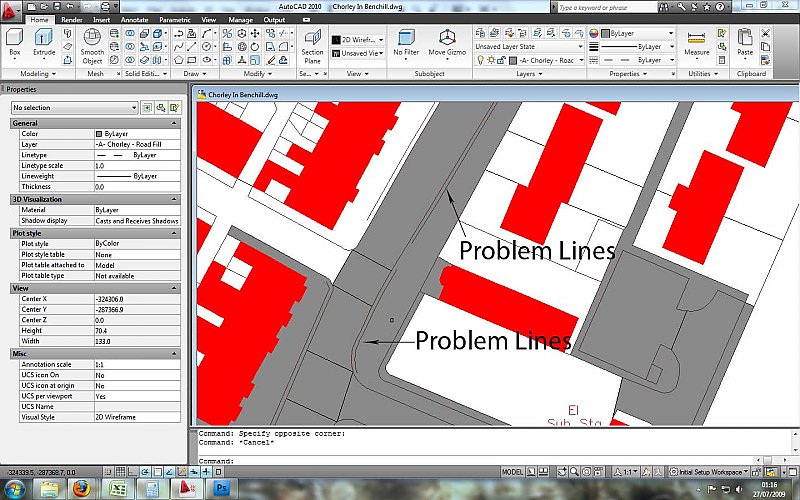Open the Parametric ribbon tab
Screen dimensions: 800x500
pos(174,19)
